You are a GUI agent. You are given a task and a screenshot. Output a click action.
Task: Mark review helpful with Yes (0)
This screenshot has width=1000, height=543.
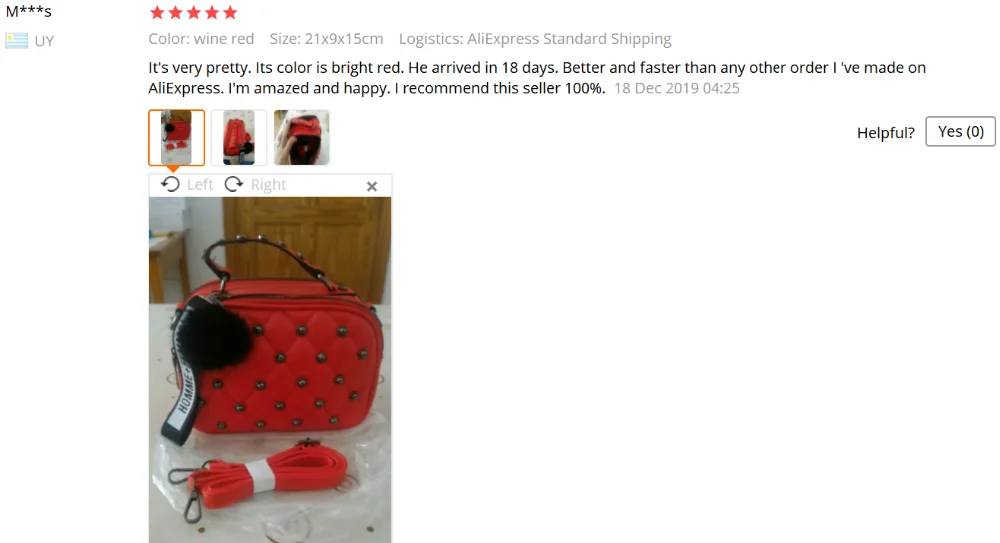[x=960, y=131]
